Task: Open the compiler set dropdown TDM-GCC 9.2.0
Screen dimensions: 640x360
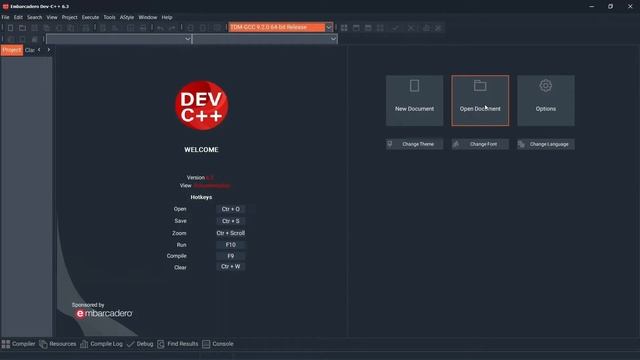Action: click(x=280, y=27)
